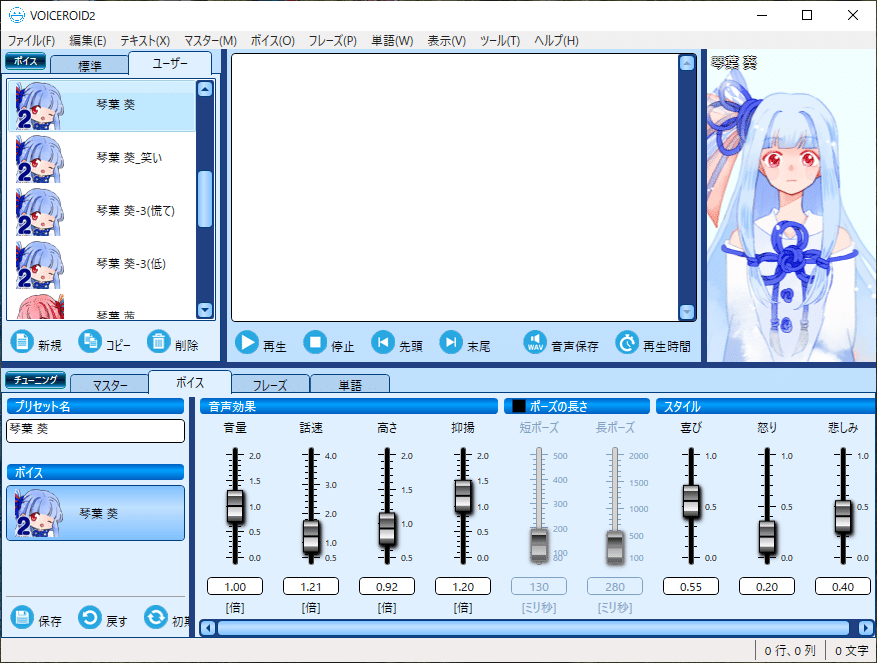Image resolution: width=877 pixels, height=663 pixels.
Task: Click the 抑揚 intonation slider handle
Action: [x=463, y=496]
